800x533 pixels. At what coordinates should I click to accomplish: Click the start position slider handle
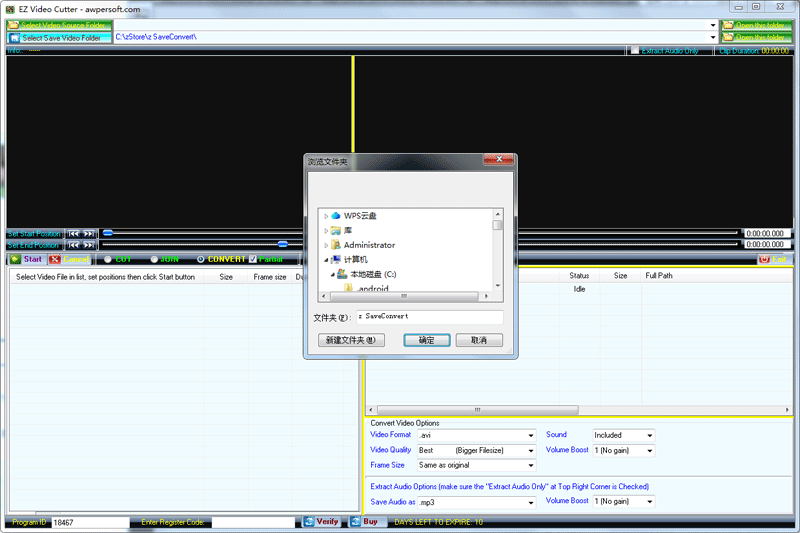point(108,233)
